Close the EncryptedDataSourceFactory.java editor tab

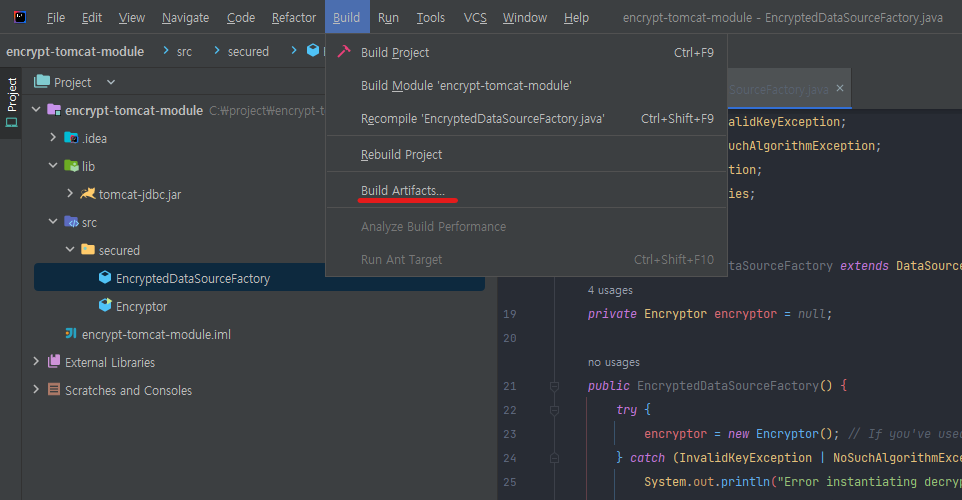pos(839,88)
